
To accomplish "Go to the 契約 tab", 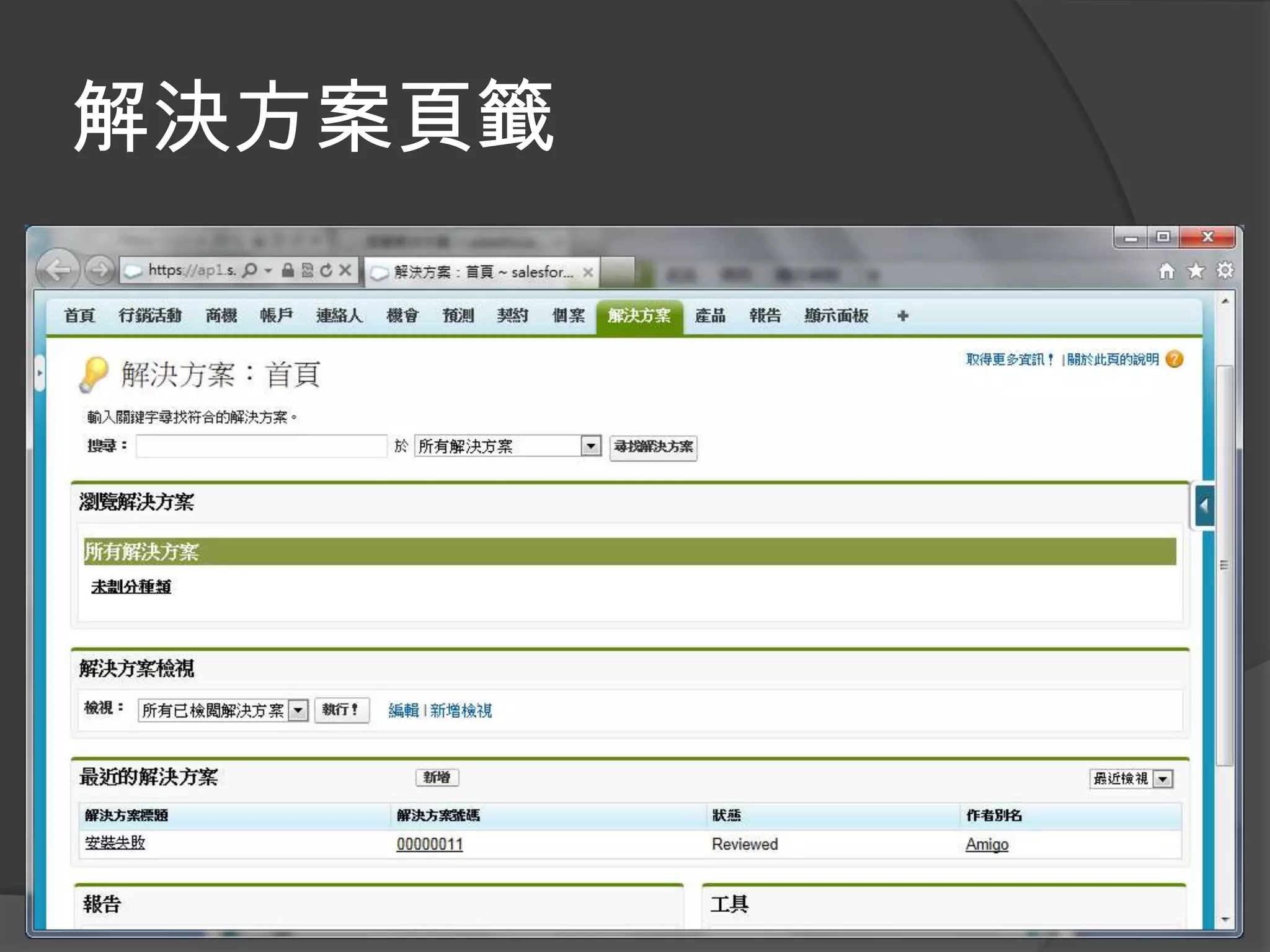I will click(512, 316).
